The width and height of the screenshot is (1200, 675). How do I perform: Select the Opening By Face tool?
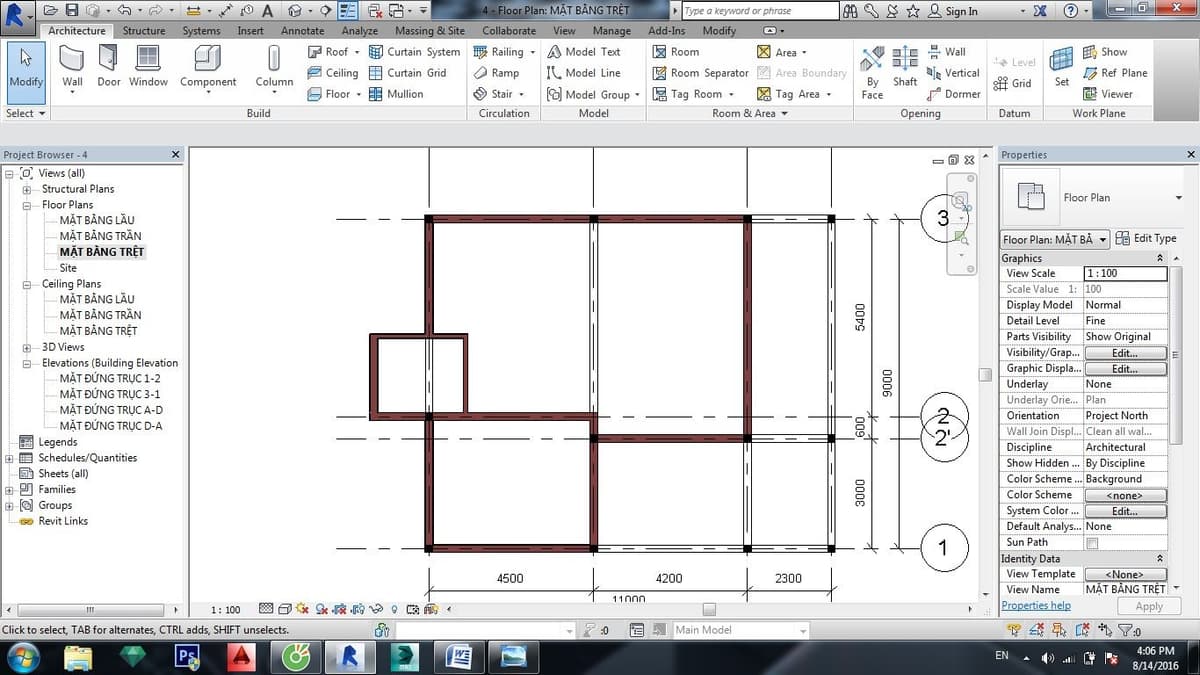coord(872,73)
